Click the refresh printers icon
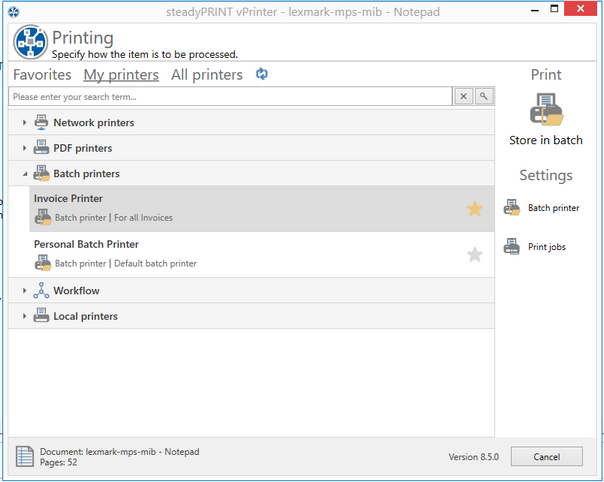Image resolution: width=604 pixels, height=482 pixels. coord(262,74)
